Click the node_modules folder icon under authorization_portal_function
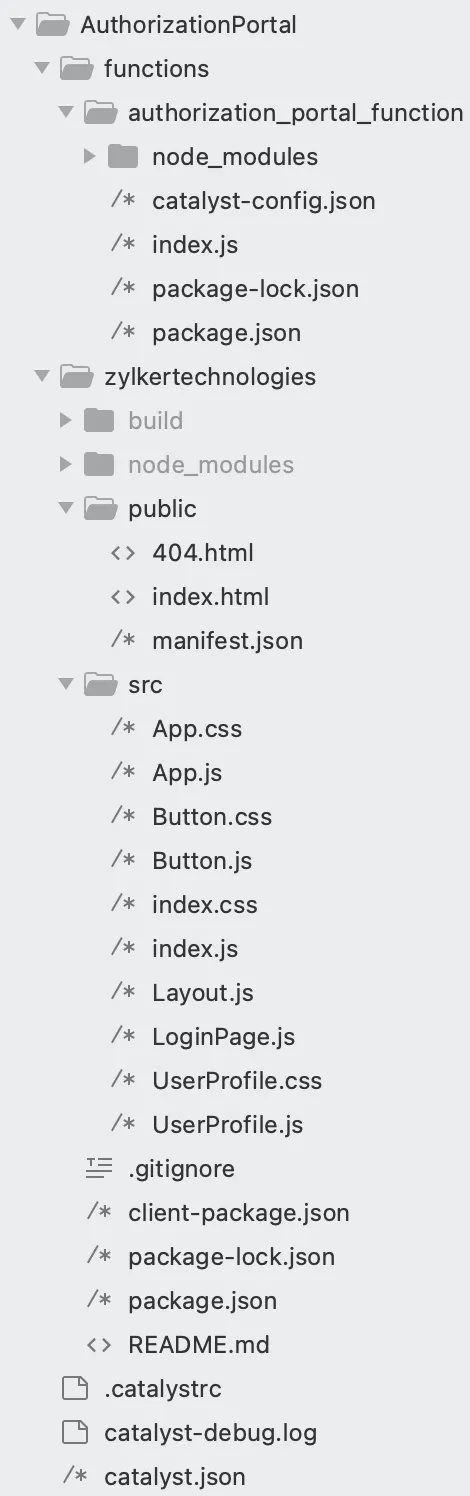Screen dimensions: 470x1496 click(123, 157)
